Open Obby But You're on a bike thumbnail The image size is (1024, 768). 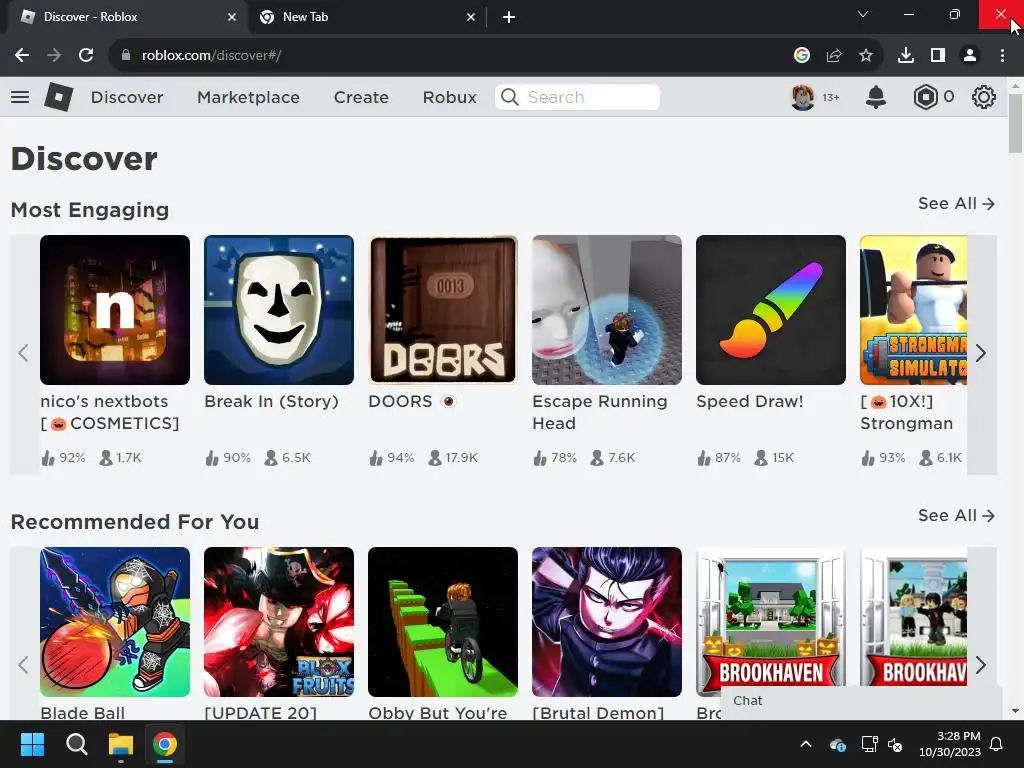(443, 622)
